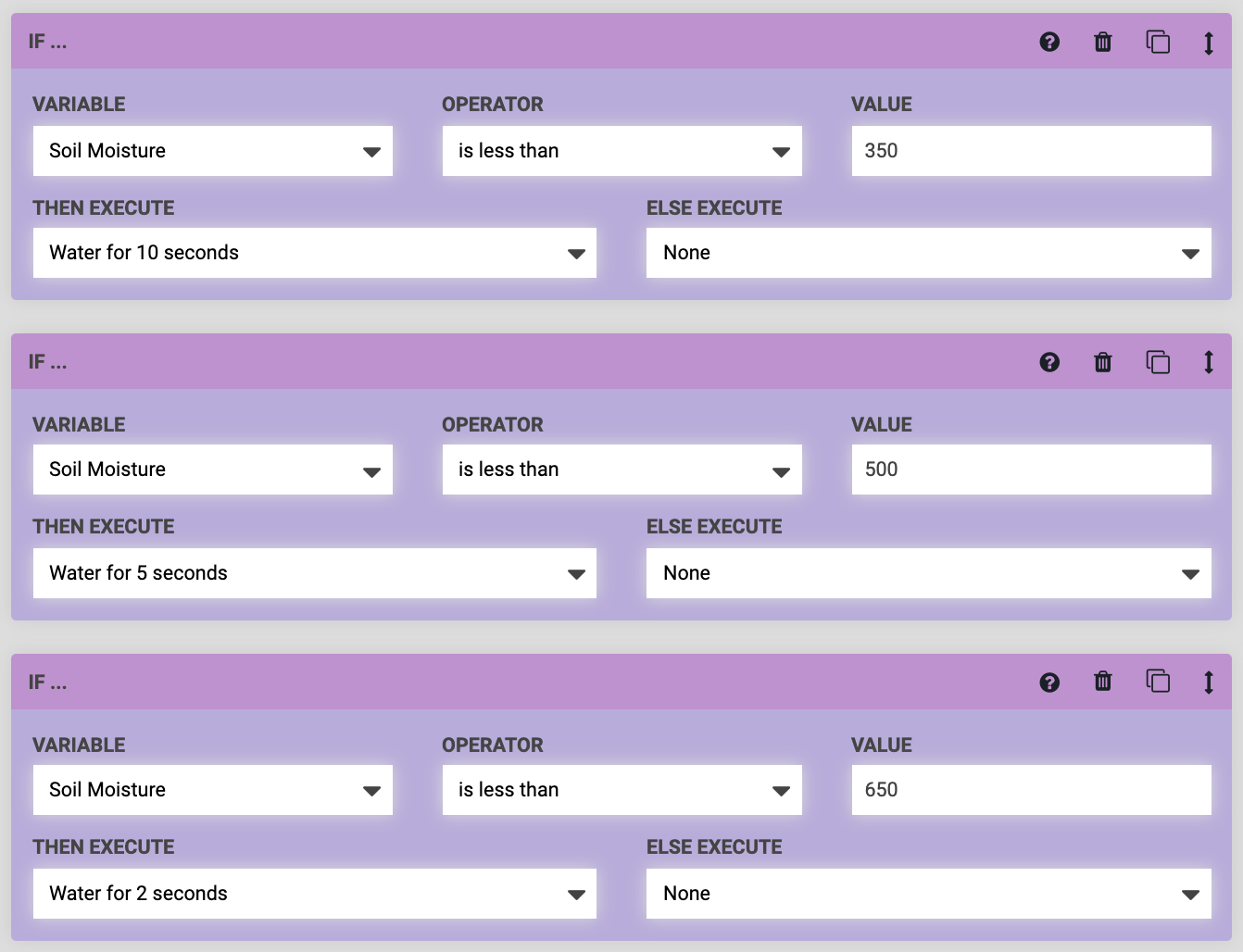Click the reorder arrows on the third rule

point(1208,683)
